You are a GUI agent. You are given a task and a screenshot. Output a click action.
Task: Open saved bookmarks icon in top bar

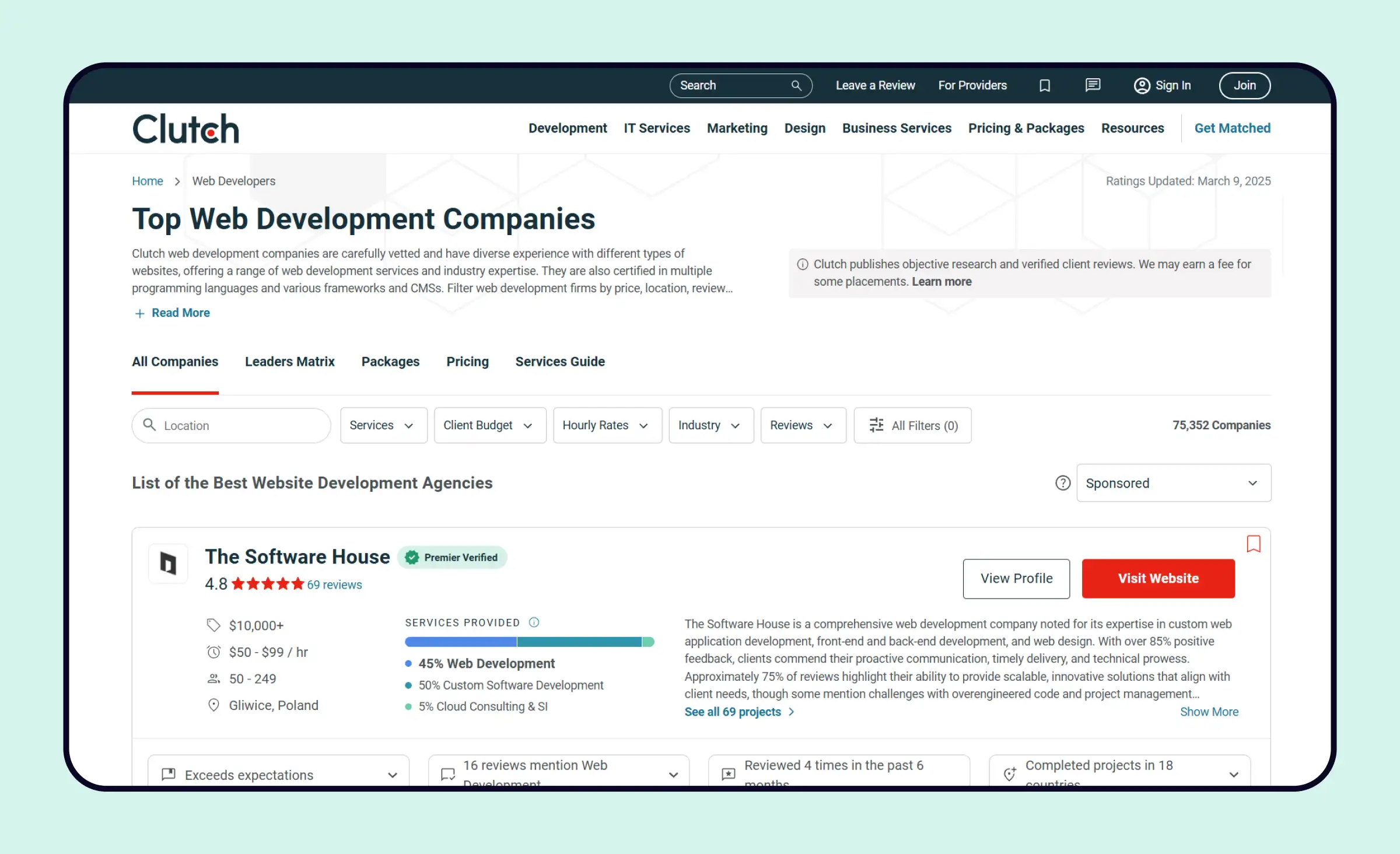pos(1045,86)
